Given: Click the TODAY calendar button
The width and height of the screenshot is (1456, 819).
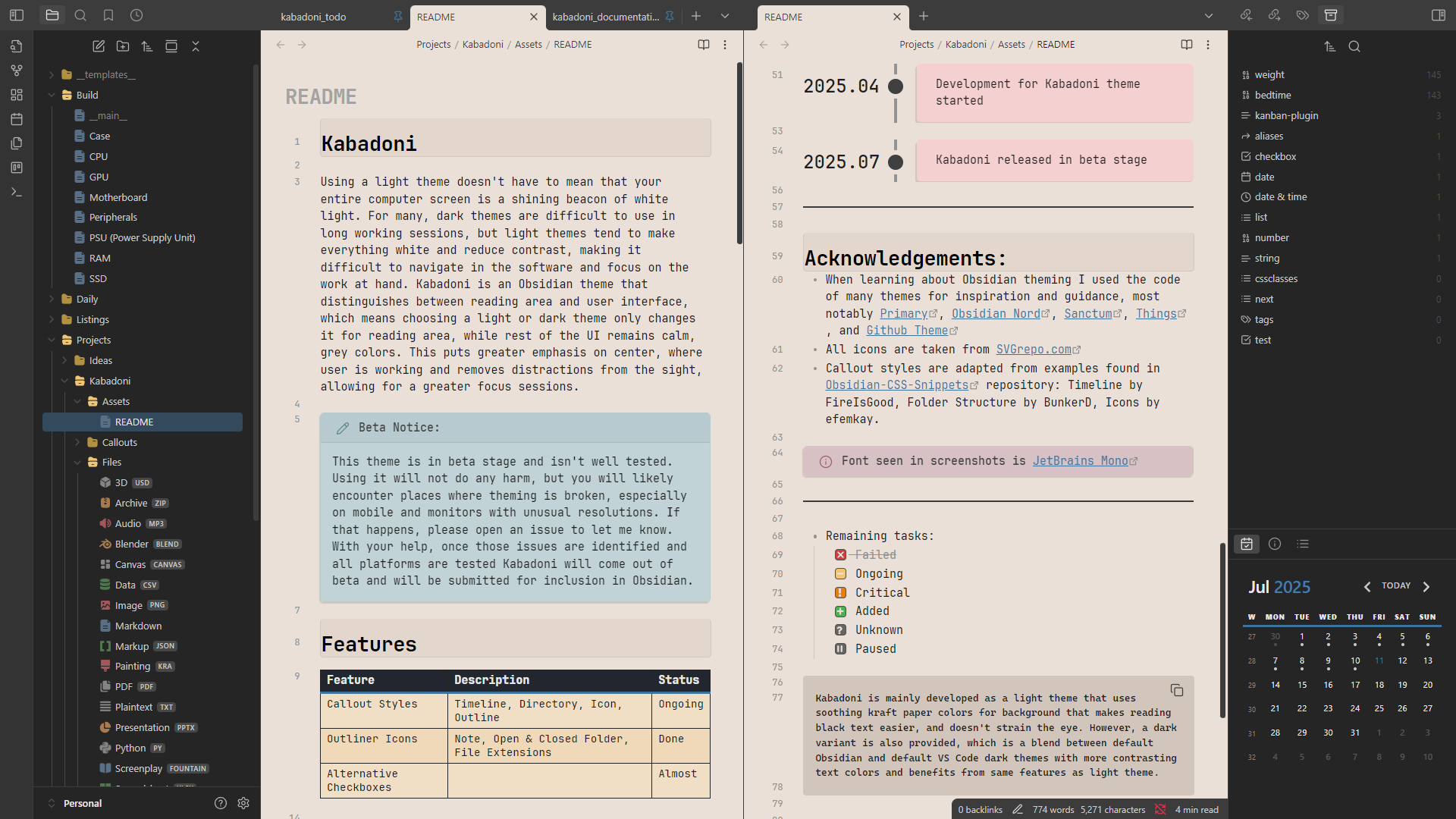Looking at the screenshot, I should tap(1395, 586).
